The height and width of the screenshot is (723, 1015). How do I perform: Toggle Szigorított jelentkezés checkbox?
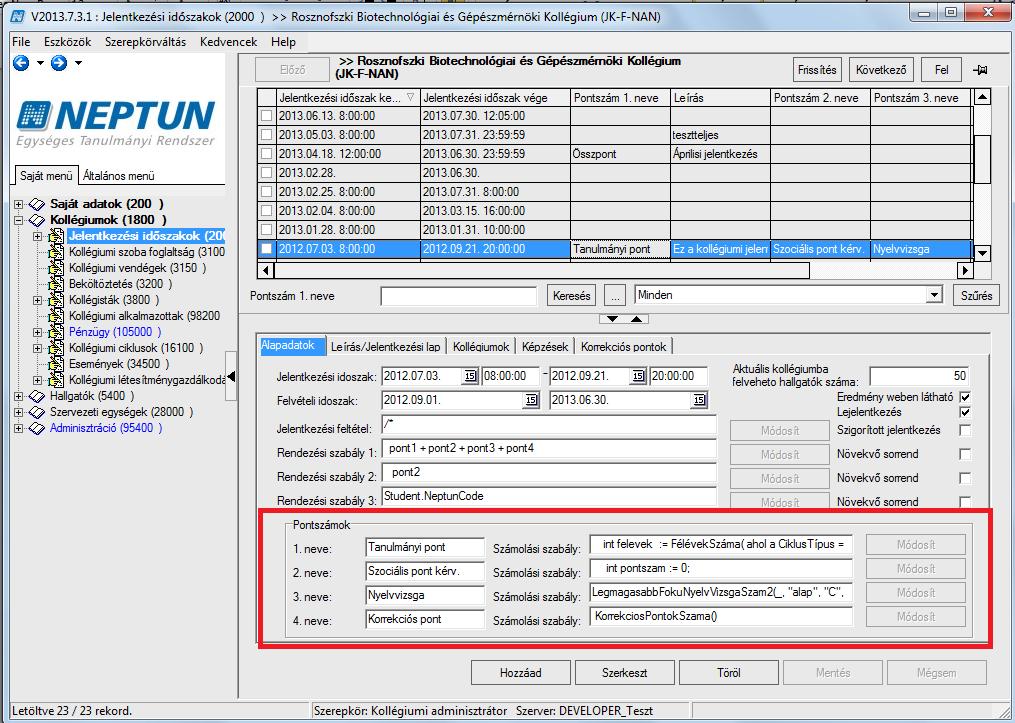pyautogui.click(x=965, y=430)
